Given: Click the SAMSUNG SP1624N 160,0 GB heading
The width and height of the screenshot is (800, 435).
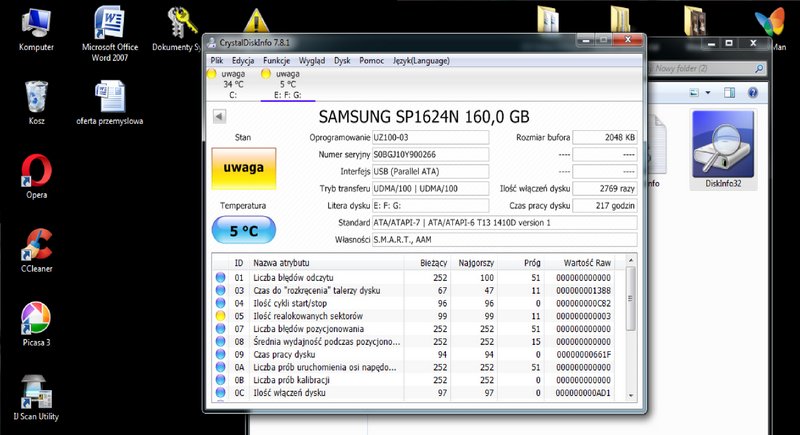Looking at the screenshot, I should tap(424, 117).
